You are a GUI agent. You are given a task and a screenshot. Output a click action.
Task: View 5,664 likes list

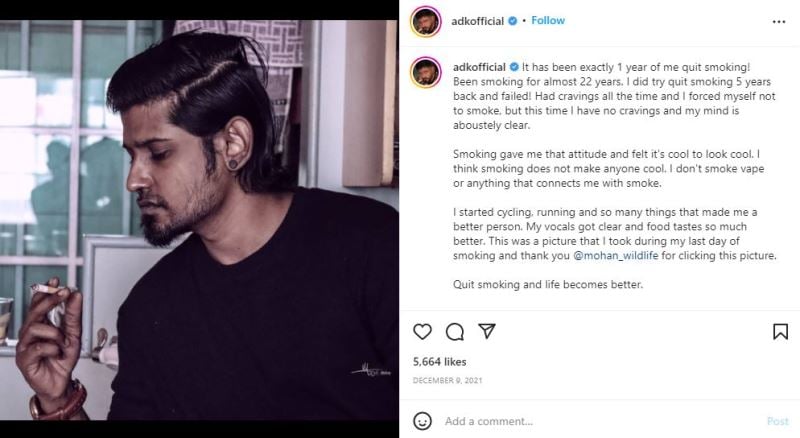[439, 361]
